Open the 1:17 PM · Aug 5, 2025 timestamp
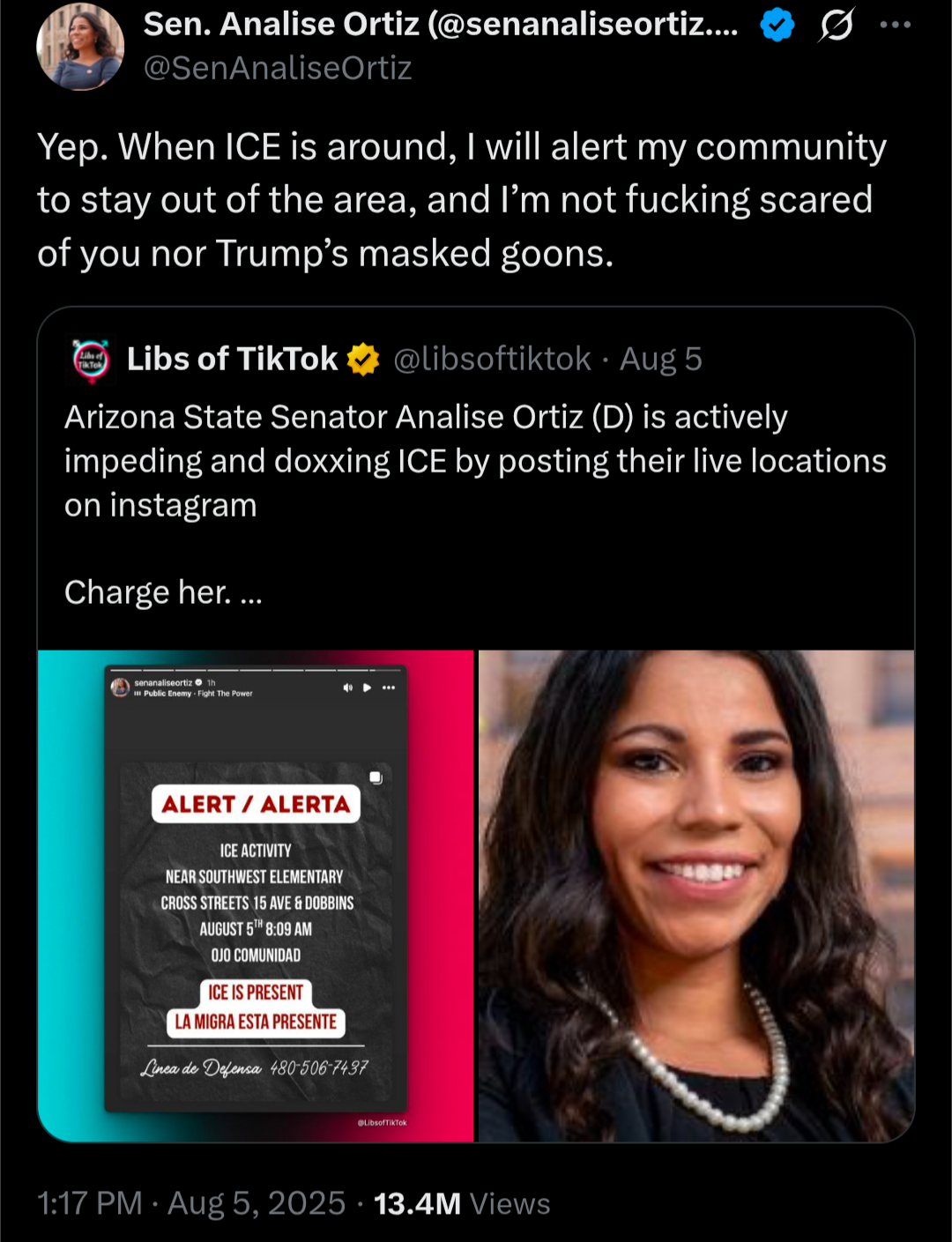This screenshot has height=1242, width=952. pyautogui.click(x=191, y=1203)
